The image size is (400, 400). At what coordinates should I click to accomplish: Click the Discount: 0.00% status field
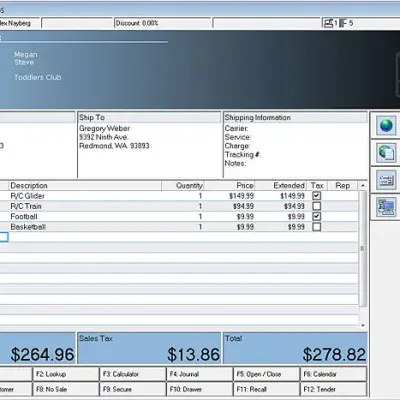point(163,23)
